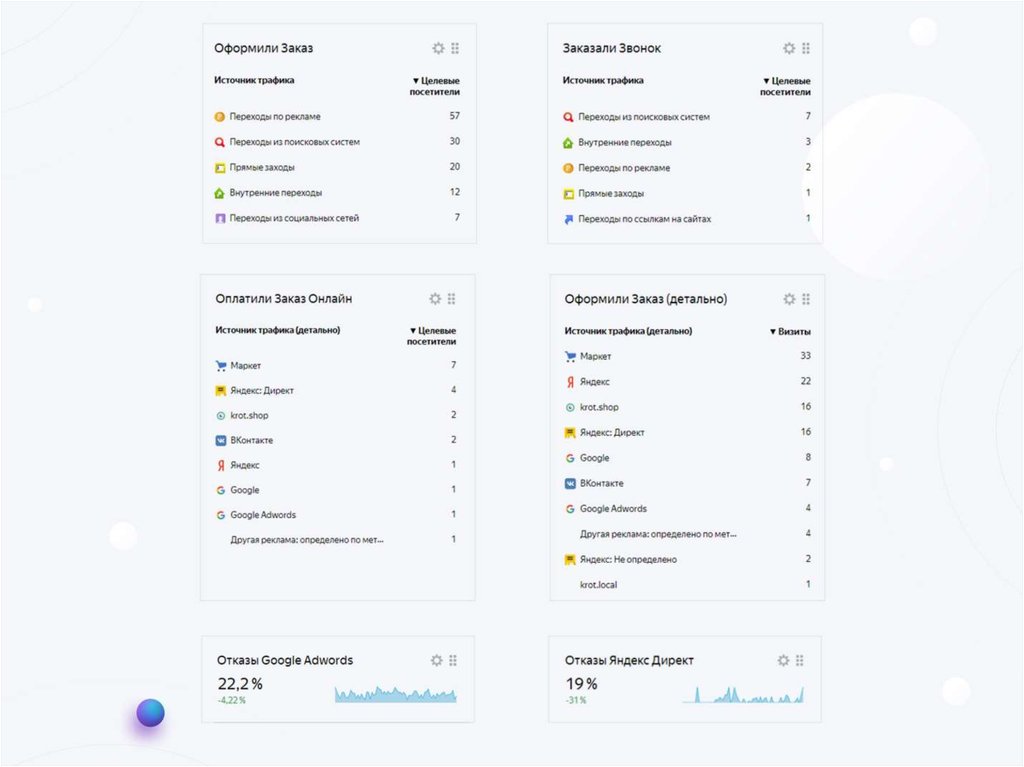Screen dimensions: 1024x767
Task: Open Внутренние переходы in Заказали Звонок widget
Action: (624, 143)
